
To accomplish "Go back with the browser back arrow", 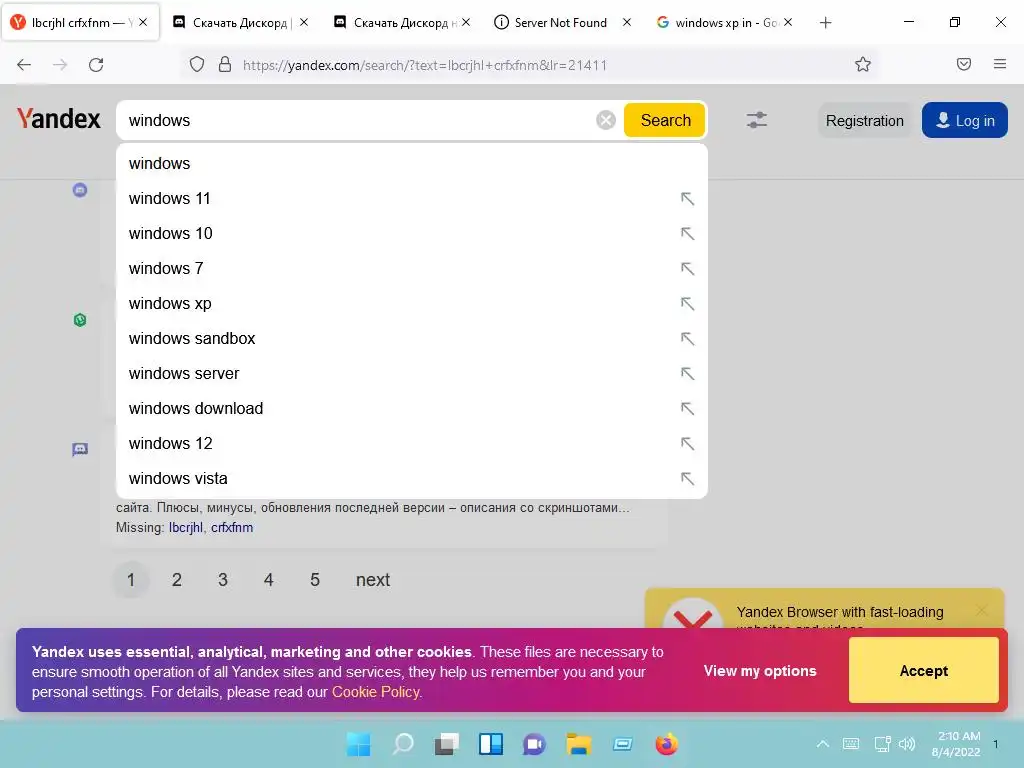I will coord(24,65).
